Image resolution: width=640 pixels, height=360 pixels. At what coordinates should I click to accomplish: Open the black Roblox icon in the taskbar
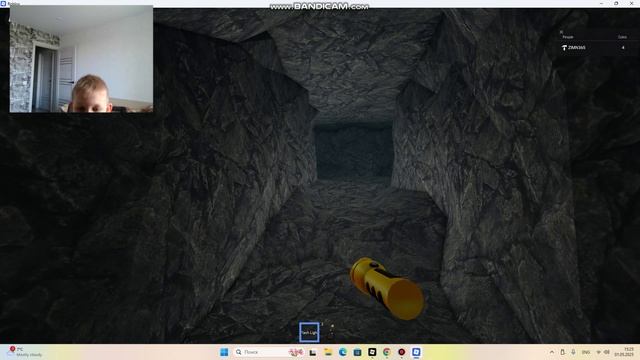pos(372,352)
